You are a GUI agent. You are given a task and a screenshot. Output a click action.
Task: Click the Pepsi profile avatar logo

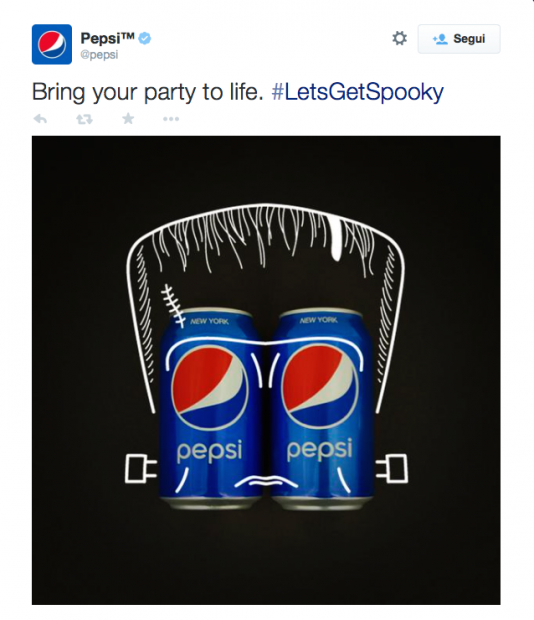coord(52,44)
